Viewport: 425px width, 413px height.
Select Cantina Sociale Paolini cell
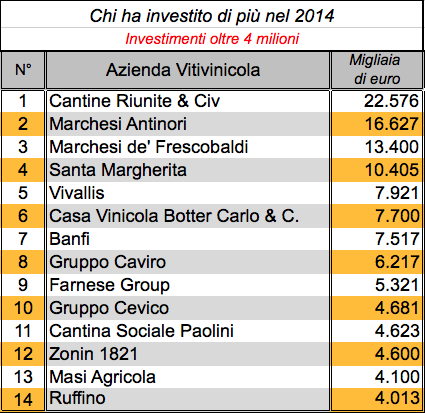[x=188, y=331]
